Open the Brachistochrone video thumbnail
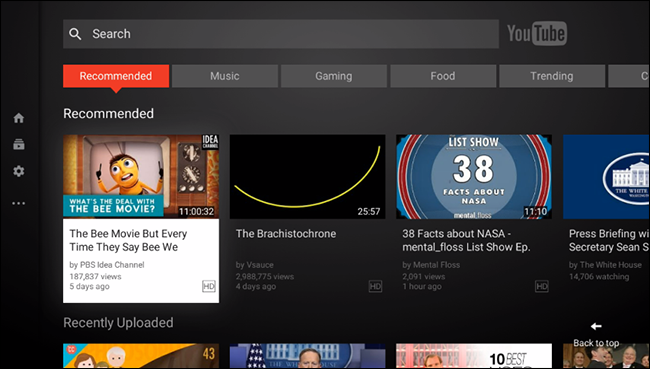Screen dimensions: 650x369 click(308, 176)
